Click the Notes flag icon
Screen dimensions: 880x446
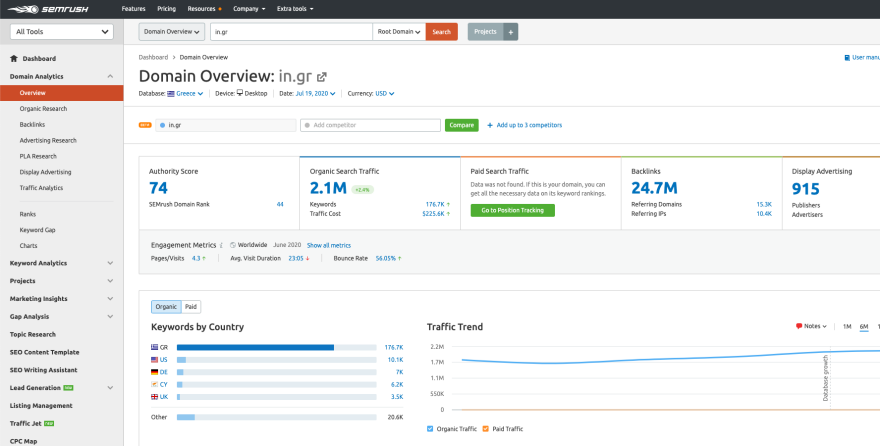(799, 326)
